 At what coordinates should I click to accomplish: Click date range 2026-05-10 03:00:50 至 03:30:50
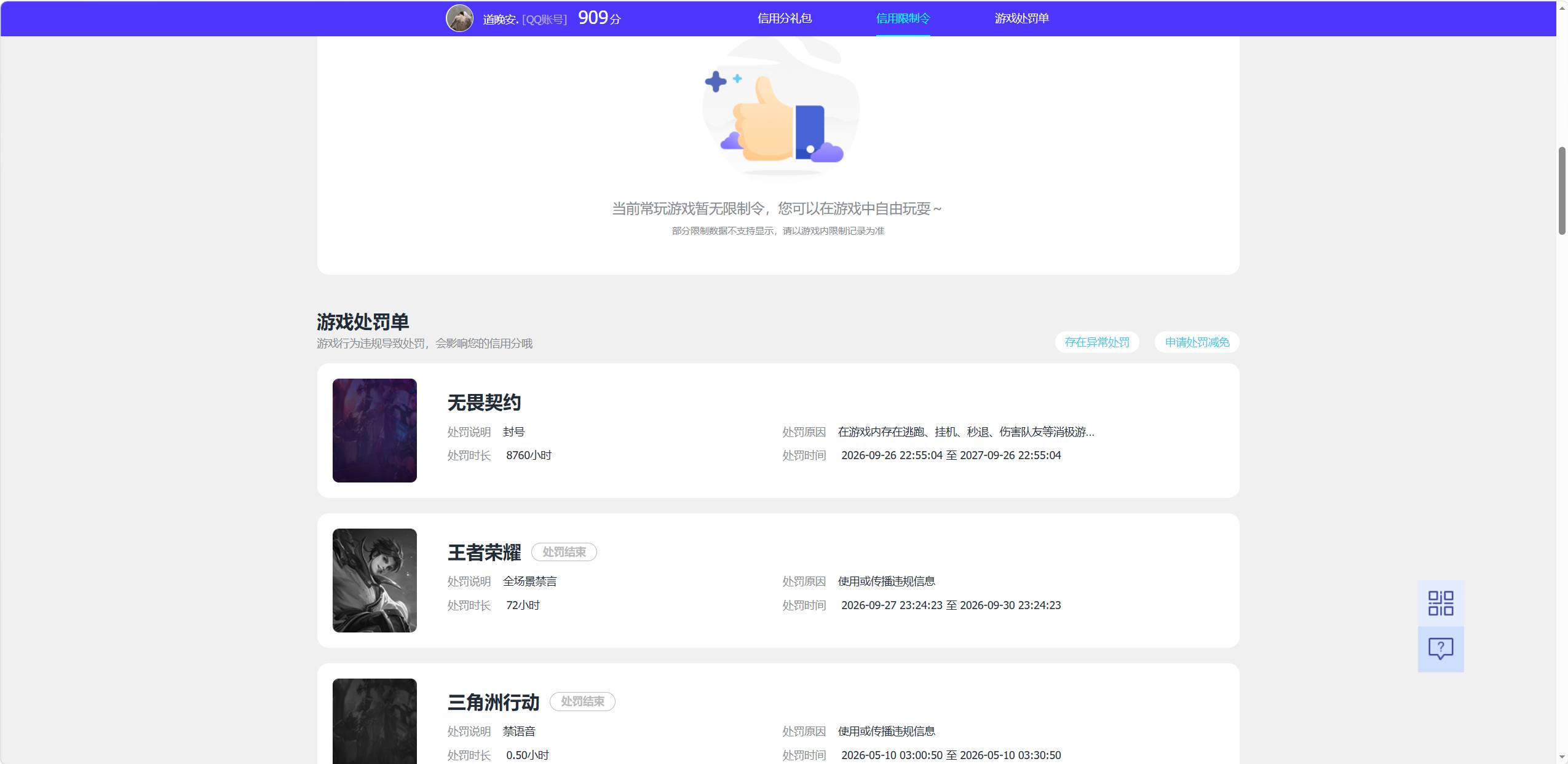click(951, 755)
